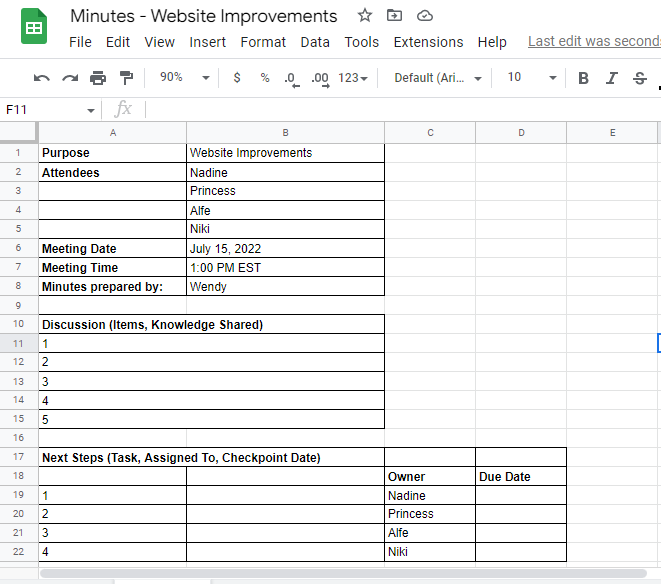Select the Next Steps header cell
661x584 pixels.
click(212, 457)
